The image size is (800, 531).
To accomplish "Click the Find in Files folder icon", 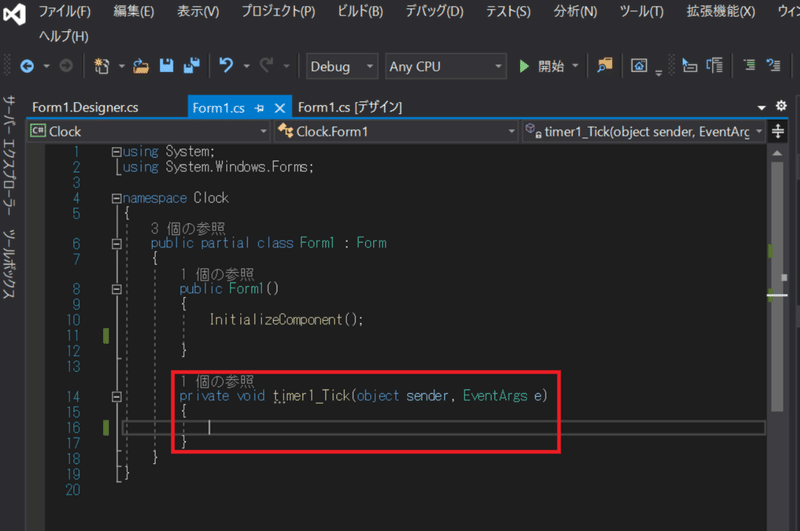I will (605, 65).
